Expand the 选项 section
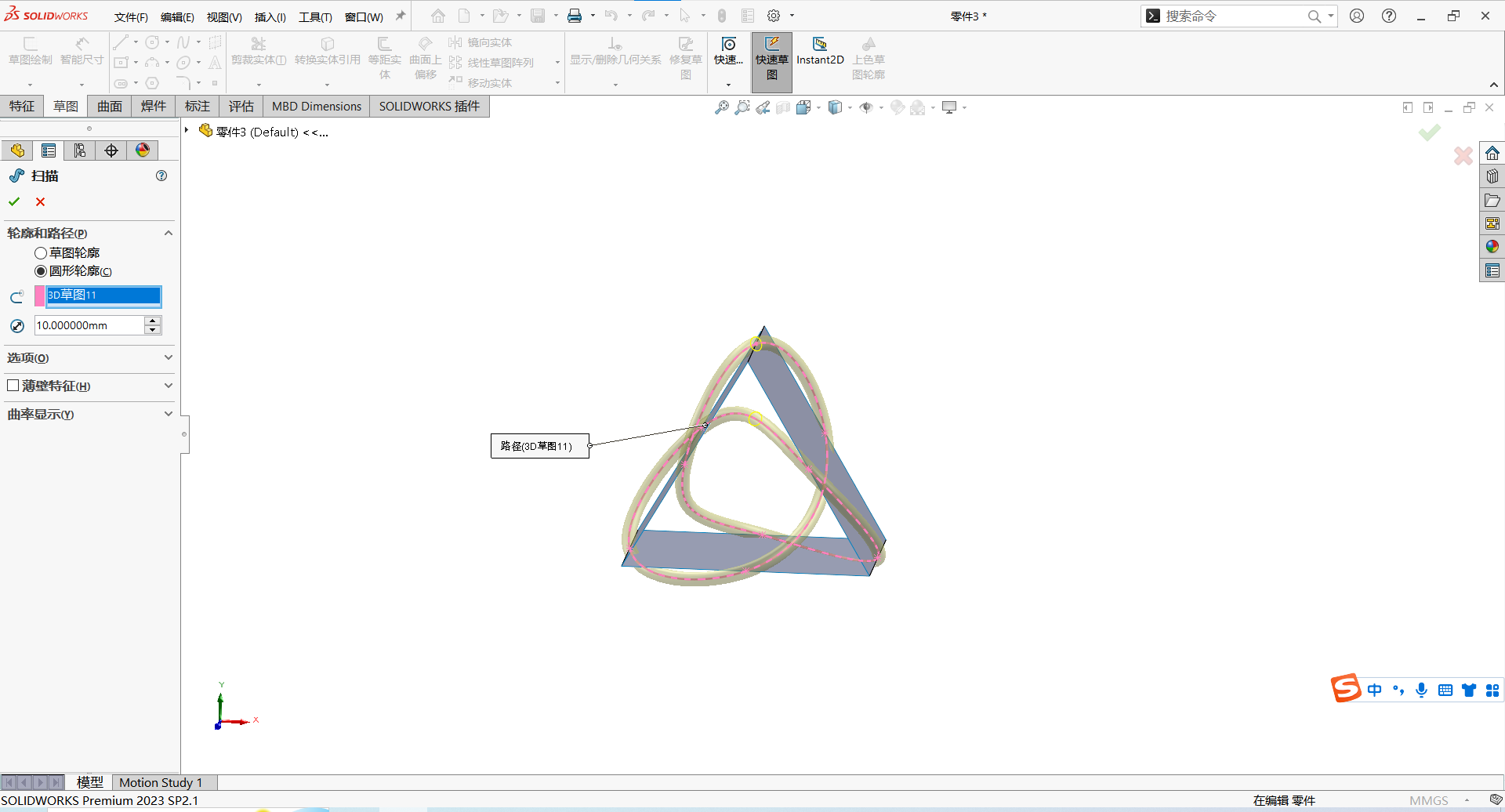This screenshot has height=812, width=1505. tap(168, 357)
